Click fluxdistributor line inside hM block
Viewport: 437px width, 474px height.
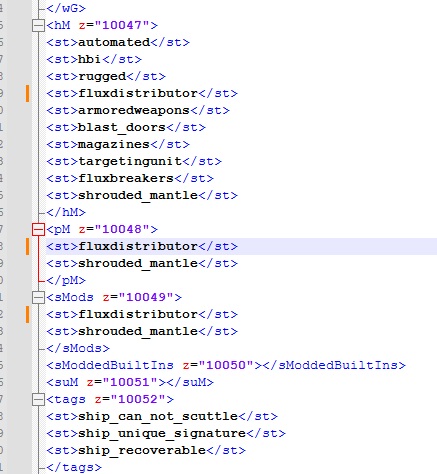(142, 93)
